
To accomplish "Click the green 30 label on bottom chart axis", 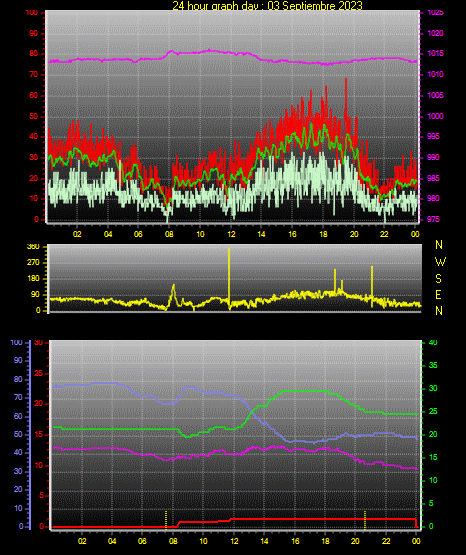I will [x=433, y=388].
